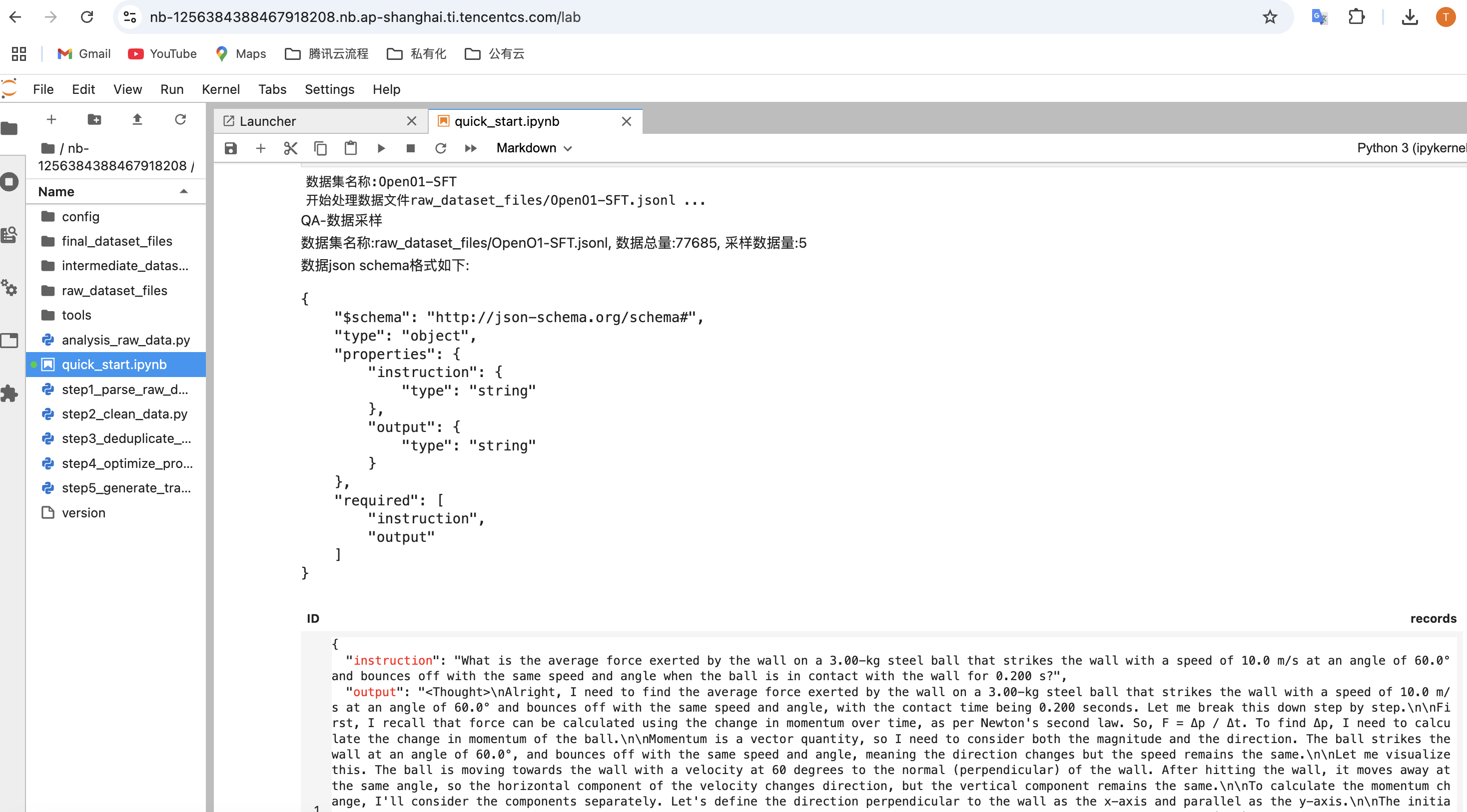The width and height of the screenshot is (1467, 812).
Task: Open the 腾讯云流程 bookmark folder
Action: pos(326,53)
